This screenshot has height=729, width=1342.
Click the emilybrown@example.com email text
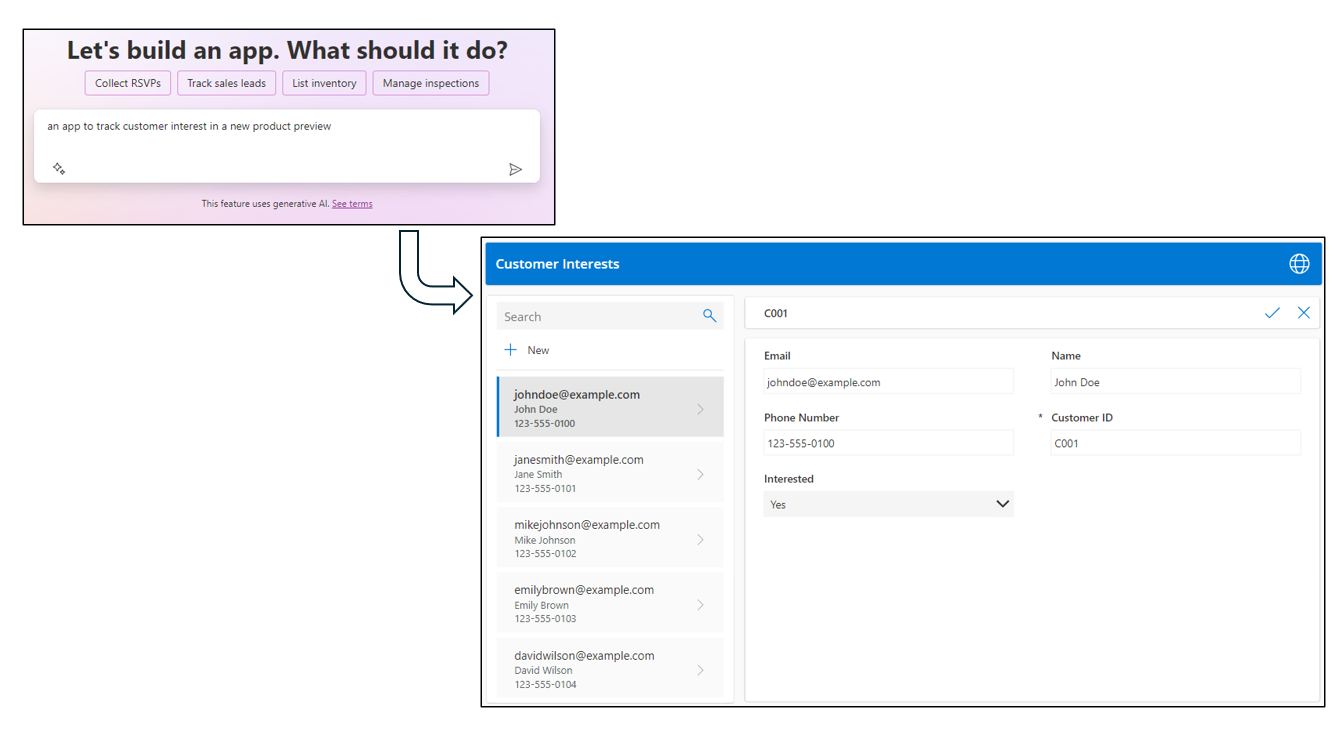pyautogui.click(x=584, y=590)
